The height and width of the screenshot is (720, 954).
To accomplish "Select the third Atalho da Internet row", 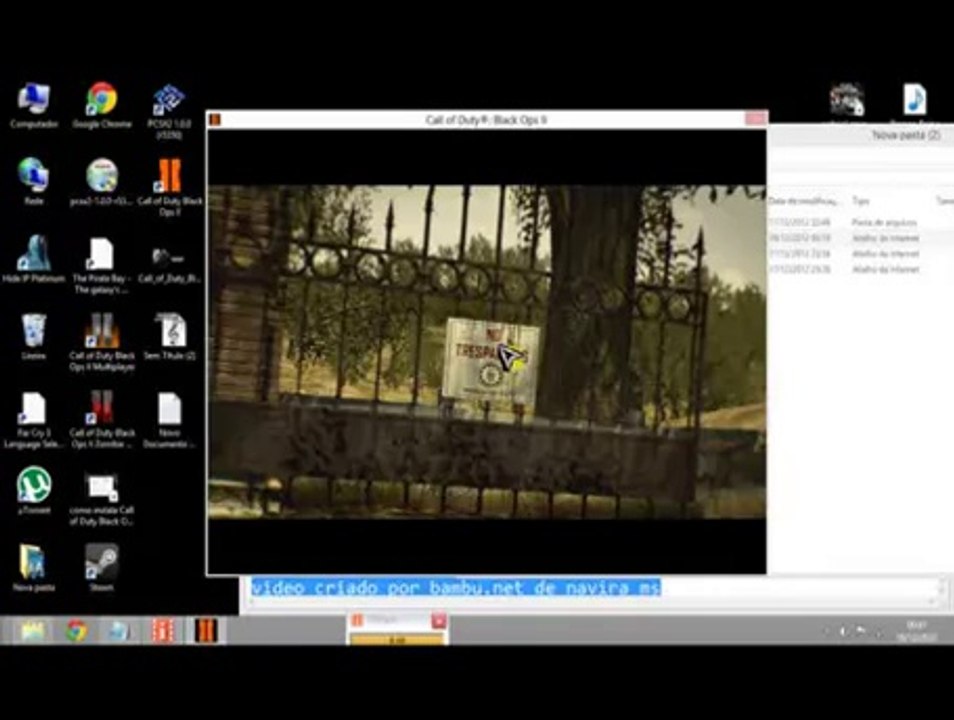I will [860, 270].
